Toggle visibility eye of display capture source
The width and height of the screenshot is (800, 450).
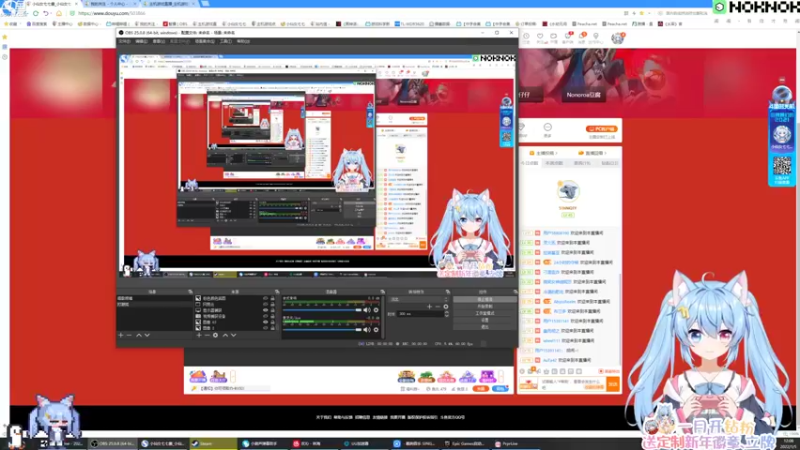(x=265, y=310)
